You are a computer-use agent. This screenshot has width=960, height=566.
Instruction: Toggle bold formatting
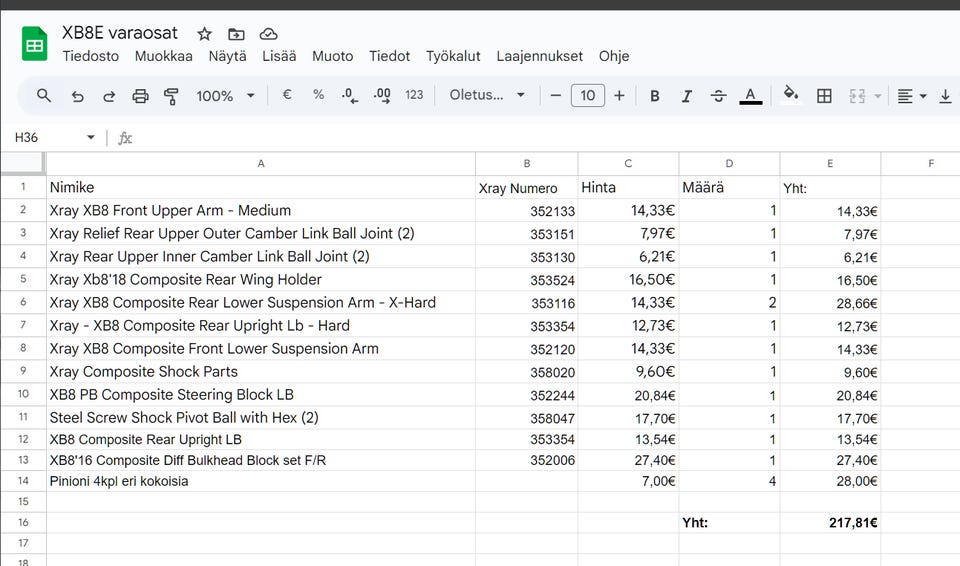[x=655, y=96]
